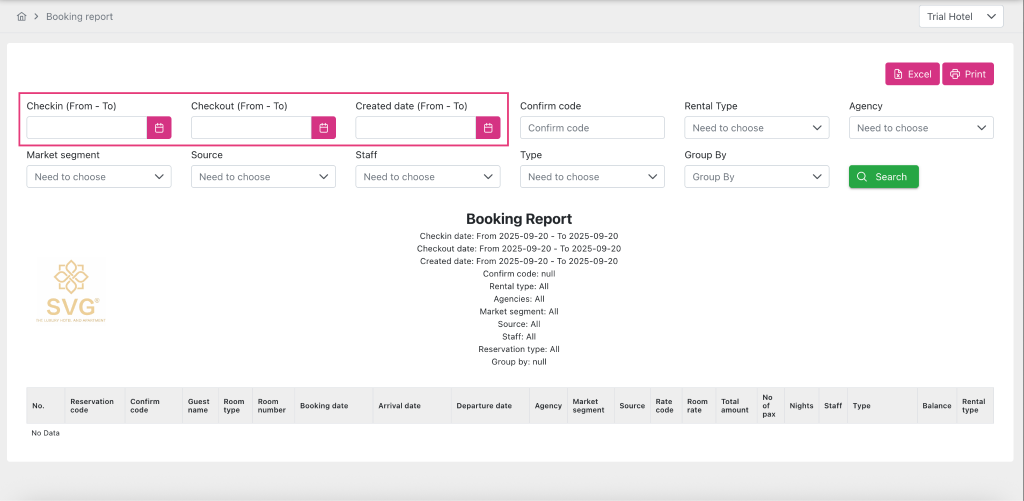Print the booking report
Screen dimensions: 1024x501
(x=967, y=74)
